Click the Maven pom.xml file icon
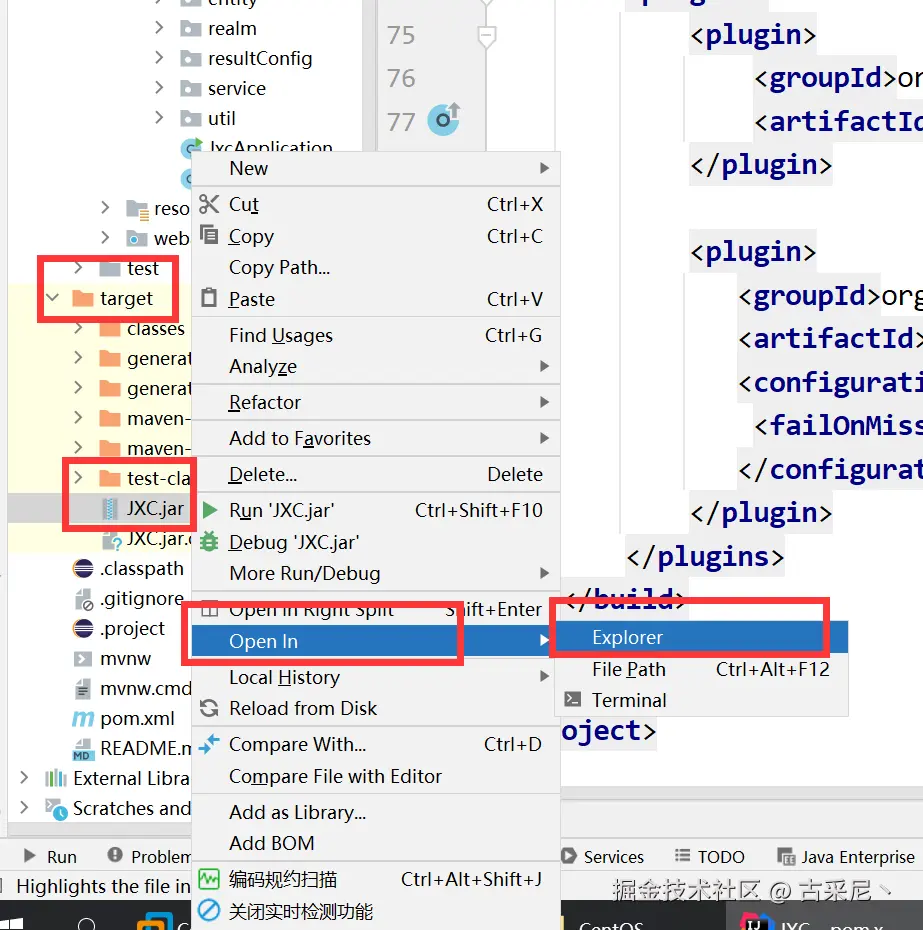923x930 pixels. tap(83, 718)
